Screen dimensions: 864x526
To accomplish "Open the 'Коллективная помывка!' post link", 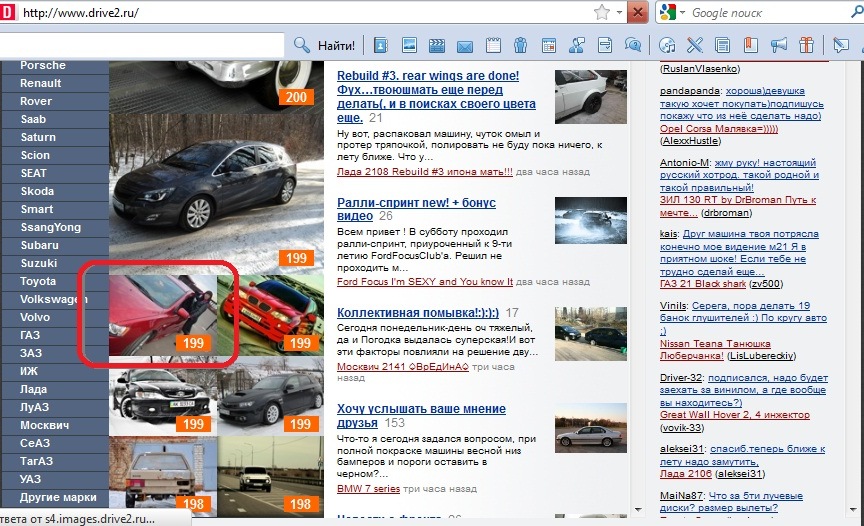I will [x=418, y=313].
